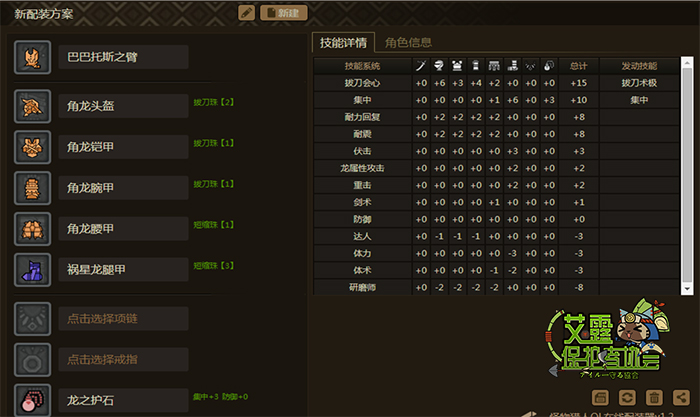Click the 集中+3 防御+0 charm skill text
The height and width of the screenshot is (417, 700).
[x=221, y=396]
